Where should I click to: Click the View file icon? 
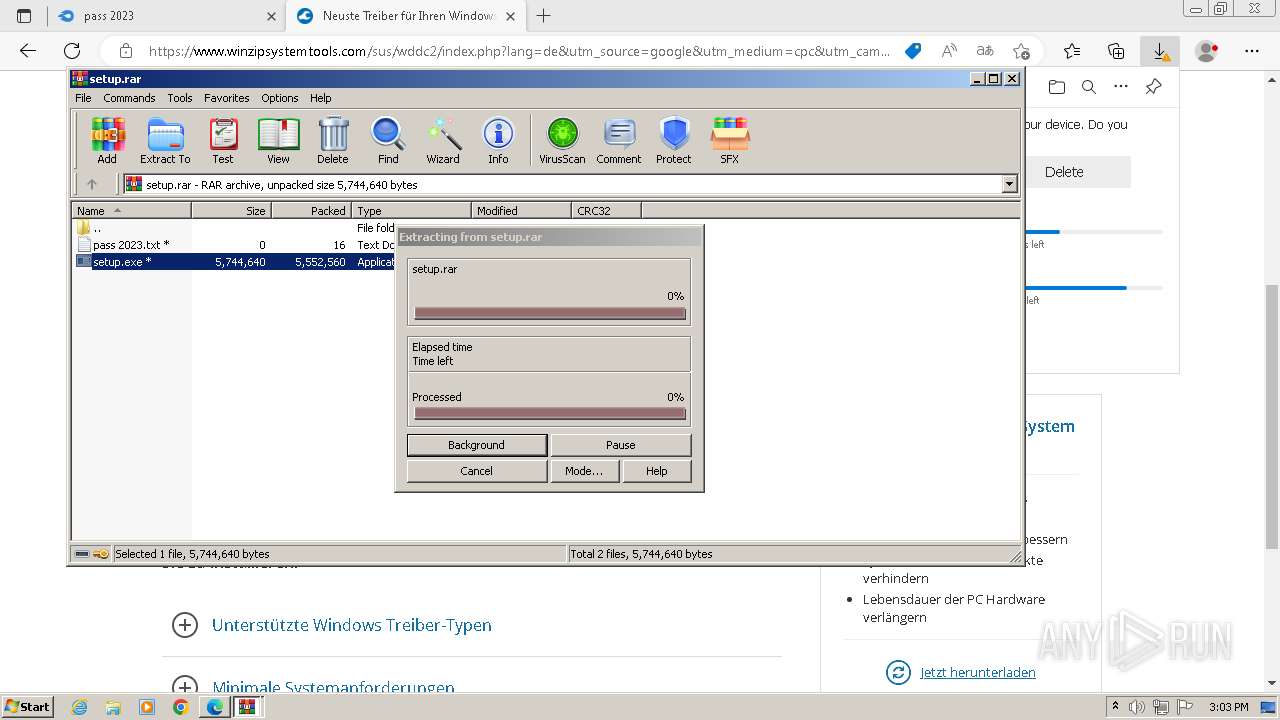coord(278,140)
